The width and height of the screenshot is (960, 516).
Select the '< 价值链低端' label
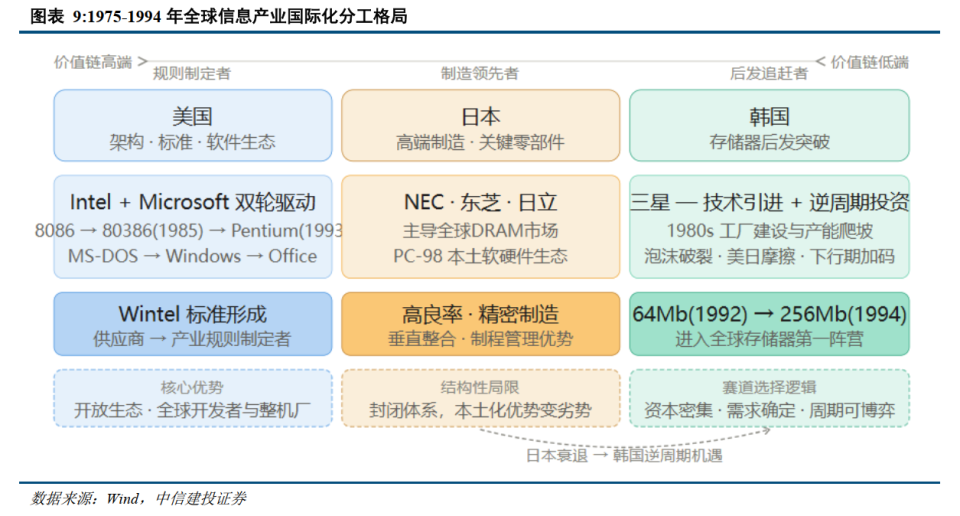[862, 62]
